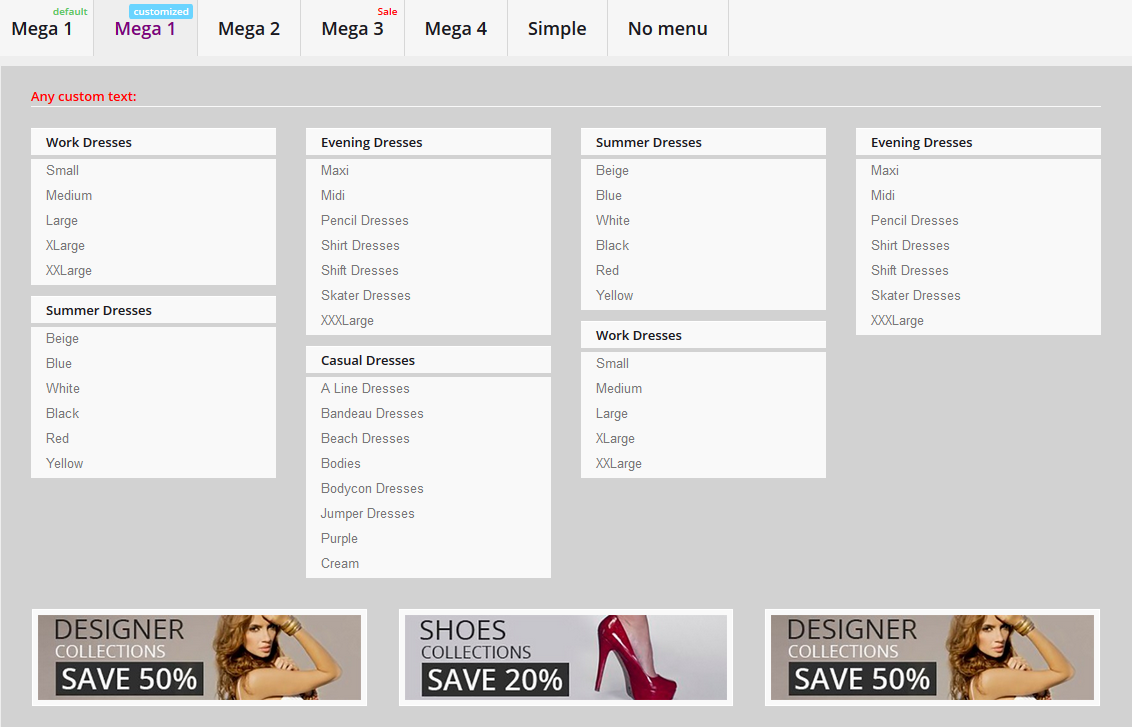1132x727 pixels.
Task: Click the Summer Dresses heading in the third column
Action: (649, 142)
